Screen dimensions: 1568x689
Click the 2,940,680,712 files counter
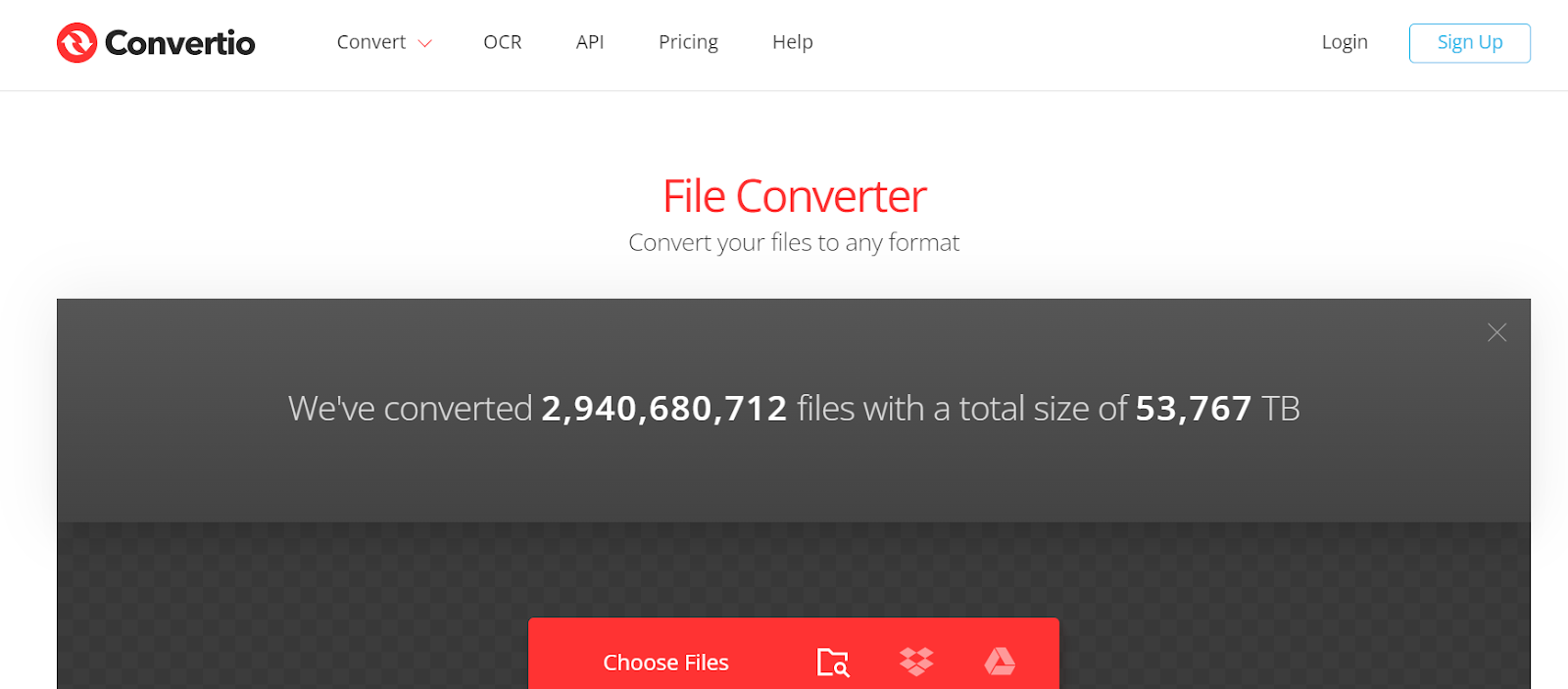pos(664,408)
